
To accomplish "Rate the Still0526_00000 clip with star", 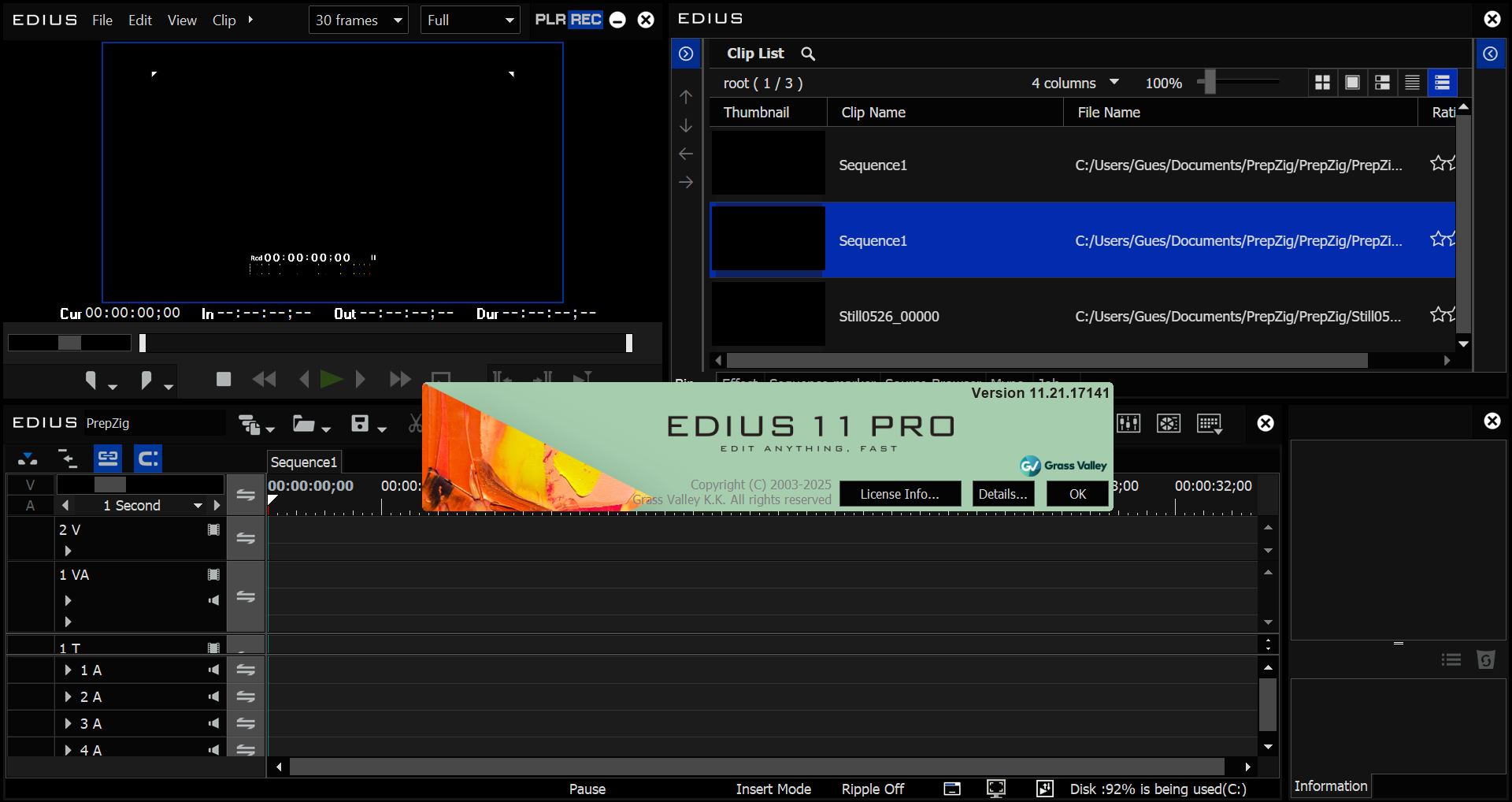I will pos(1442,314).
